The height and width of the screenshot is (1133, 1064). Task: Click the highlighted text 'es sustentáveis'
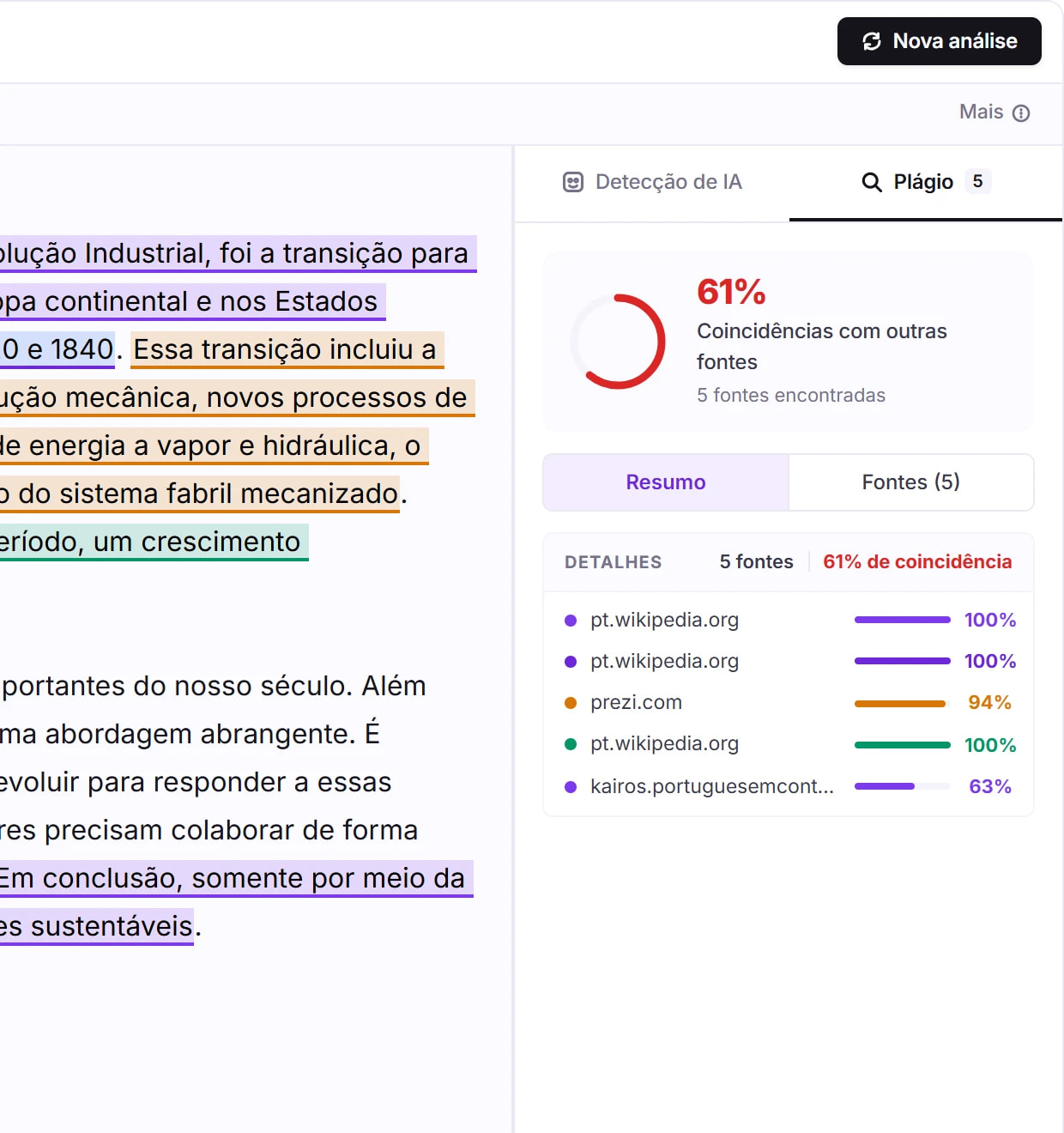tap(96, 927)
